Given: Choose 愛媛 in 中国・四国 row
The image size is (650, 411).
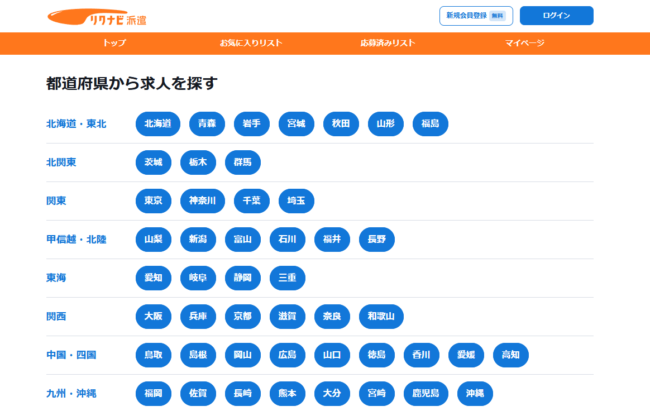Looking at the screenshot, I should point(466,355).
